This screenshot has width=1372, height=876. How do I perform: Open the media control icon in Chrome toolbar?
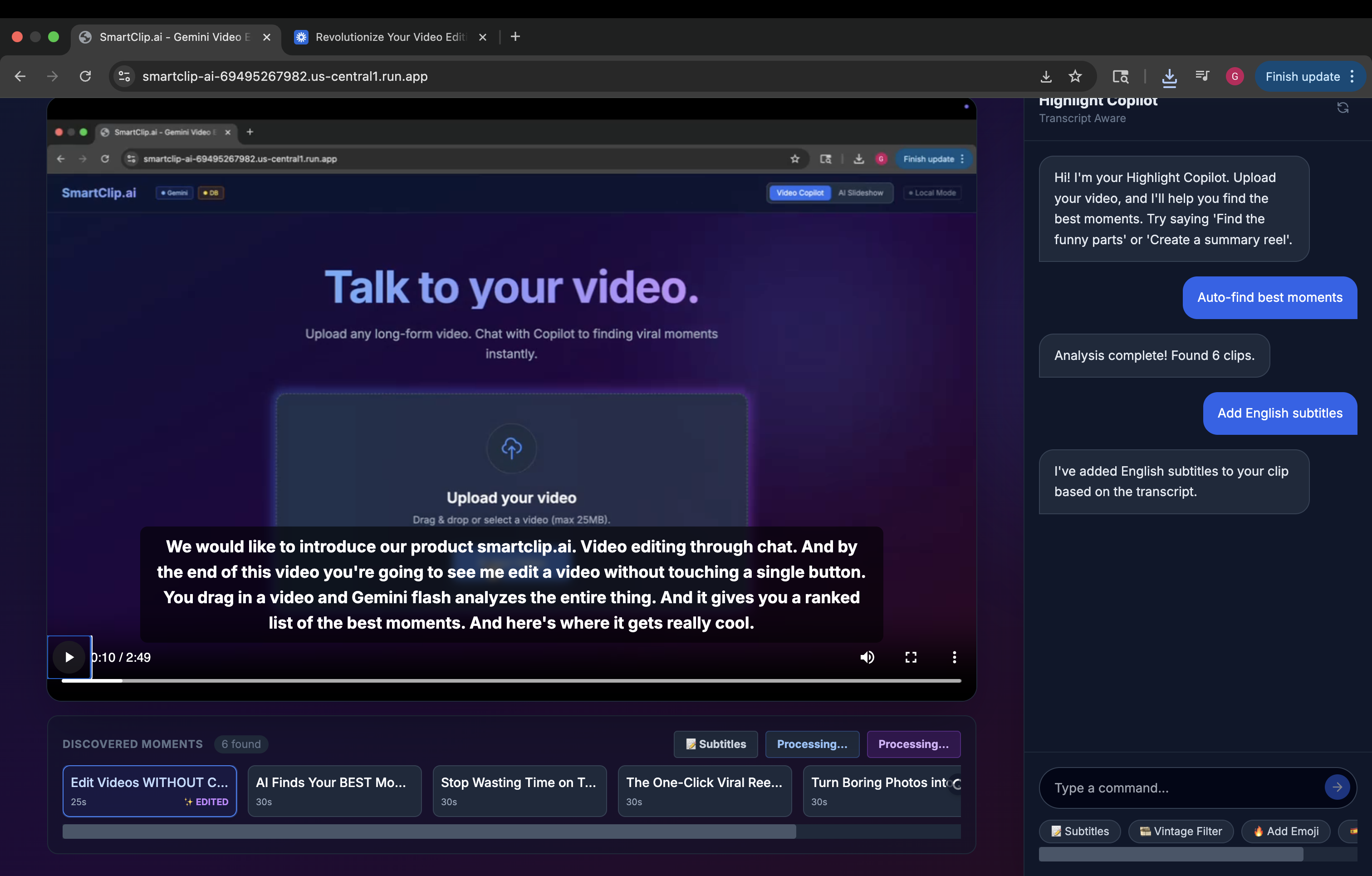pos(1202,76)
